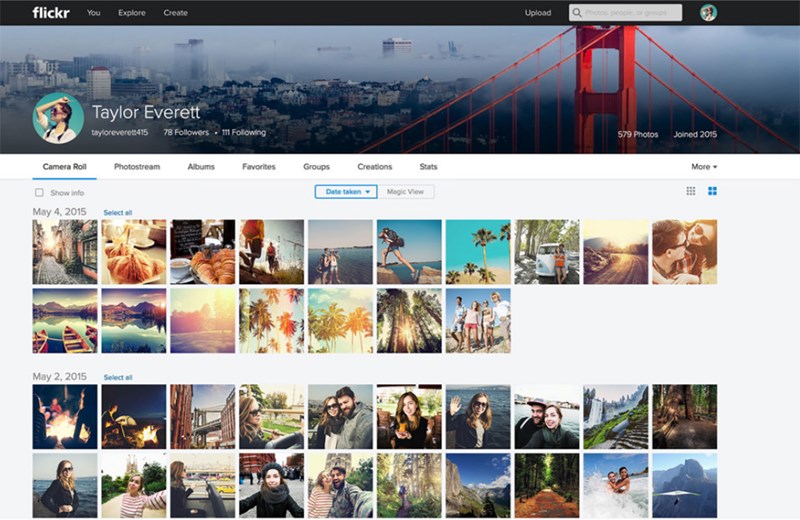This screenshot has height=520, width=800.
Task: Open the VW van photo
Action: 547,252
